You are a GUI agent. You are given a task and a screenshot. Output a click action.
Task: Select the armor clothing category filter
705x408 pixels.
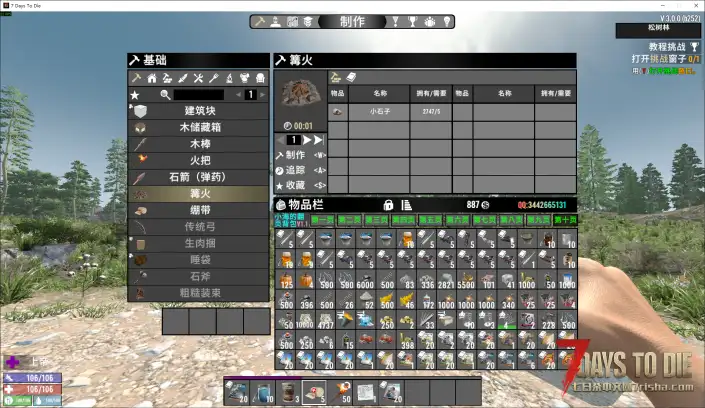245,78
